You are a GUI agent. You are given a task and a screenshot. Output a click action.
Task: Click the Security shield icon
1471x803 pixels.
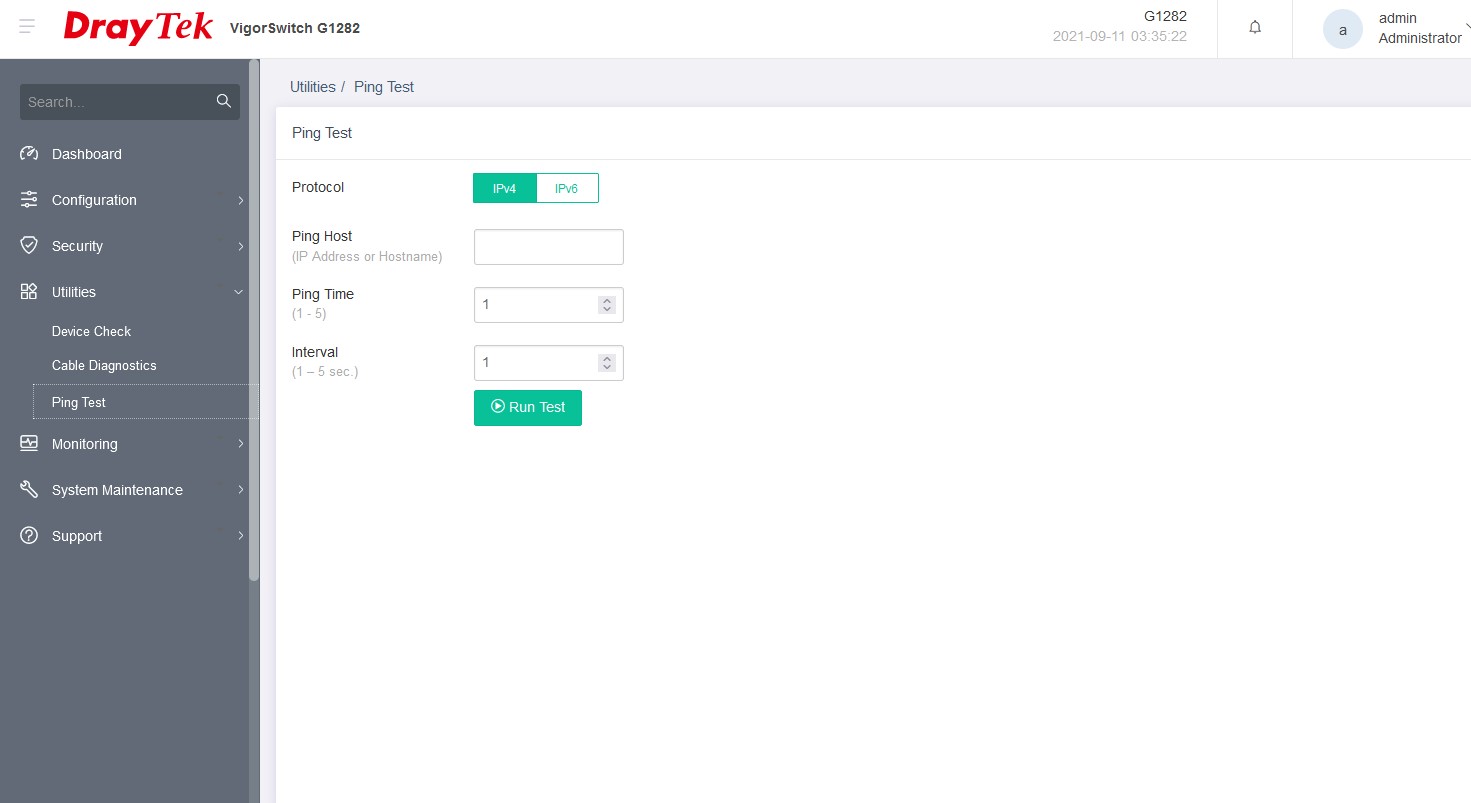coord(29,245)
